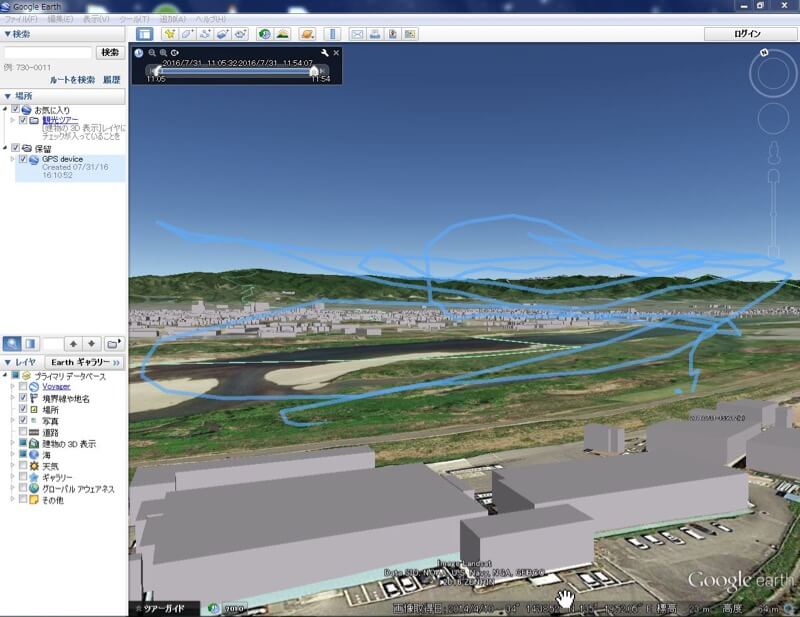Open the Earth ギャラリー button
Screen dimensions: 800x617
[x=85, y=362]
